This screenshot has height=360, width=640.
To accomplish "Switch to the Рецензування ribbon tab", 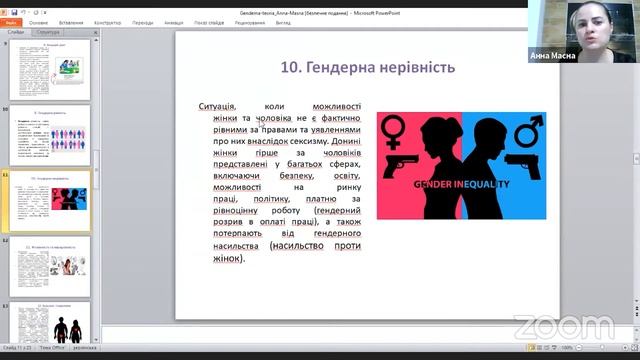I will click(x=250, y=23).
